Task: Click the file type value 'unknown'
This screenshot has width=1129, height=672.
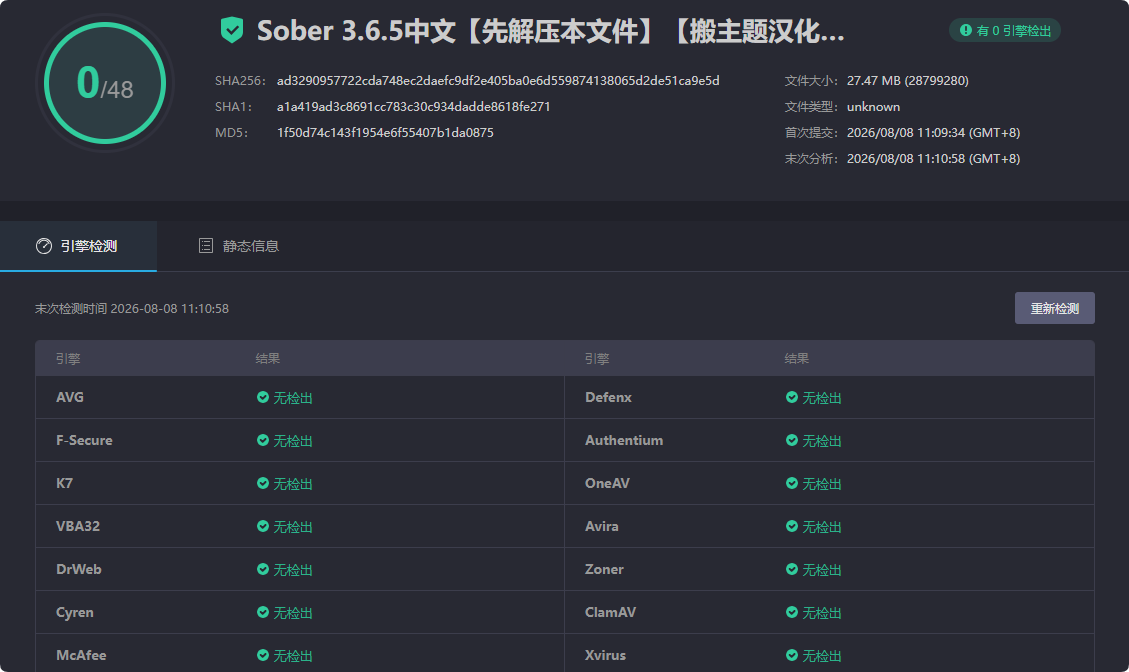Action: click(873, 107)
